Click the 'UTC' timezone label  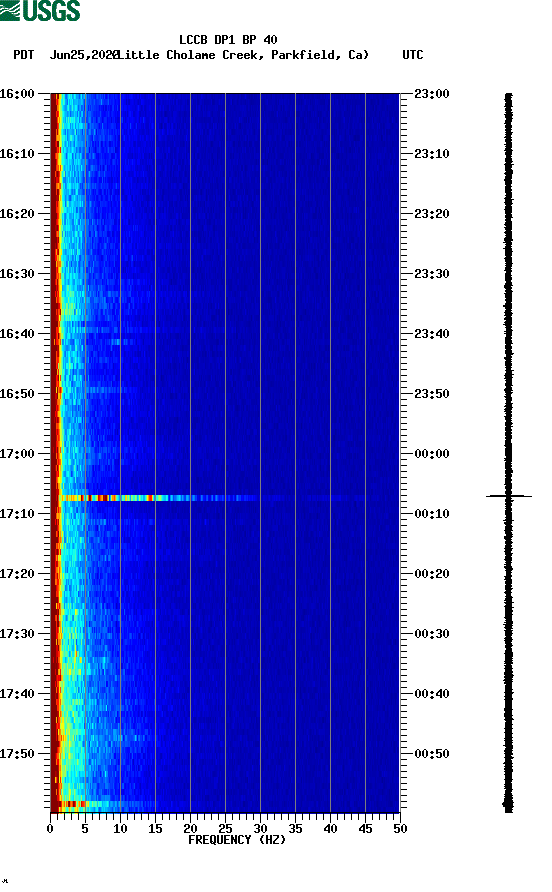click(x=413, y=55)
